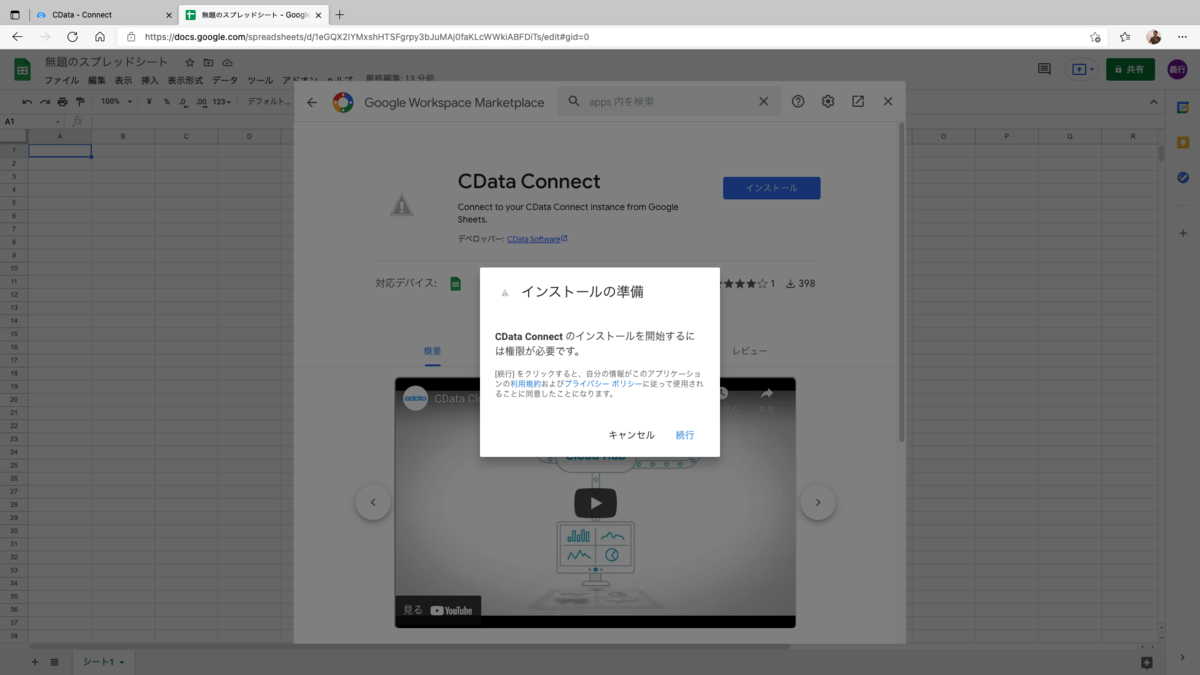Open the 表示形式 menu

[185, 80]
